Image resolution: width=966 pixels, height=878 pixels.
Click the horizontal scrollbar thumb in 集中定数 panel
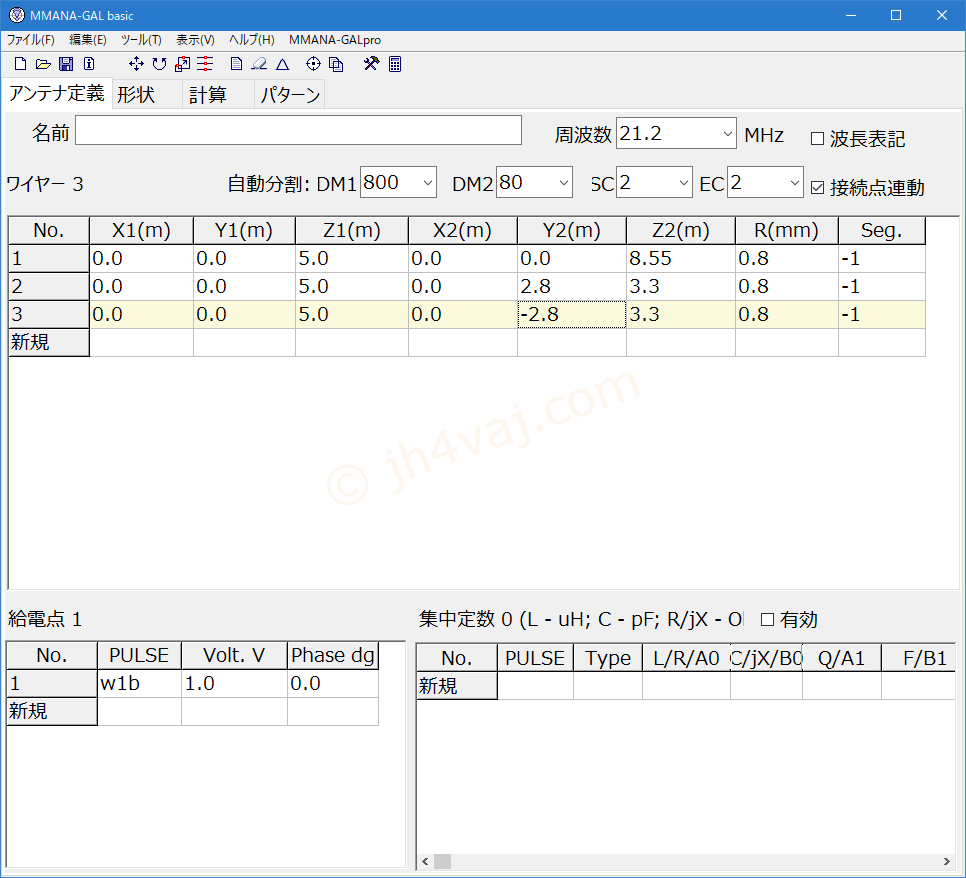point(442,861)
